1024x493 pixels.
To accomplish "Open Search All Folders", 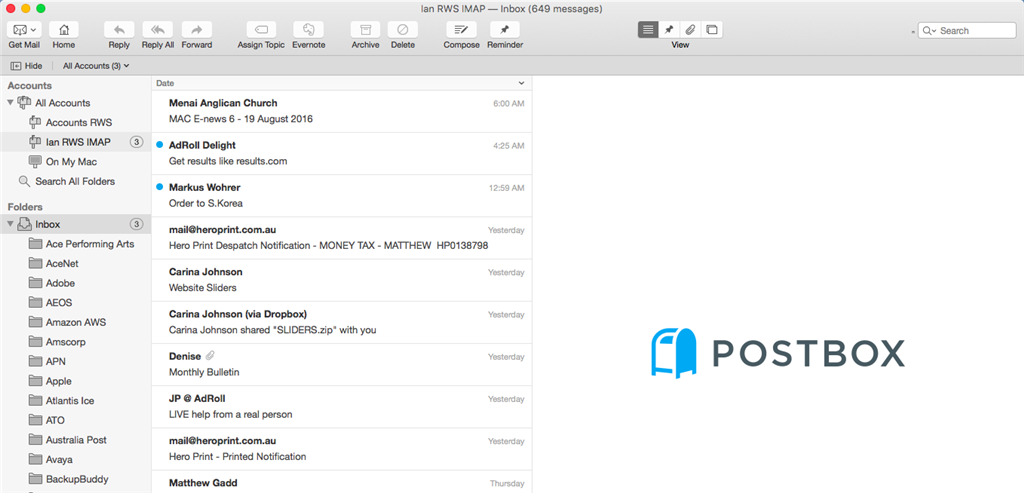I will (76, 181).
